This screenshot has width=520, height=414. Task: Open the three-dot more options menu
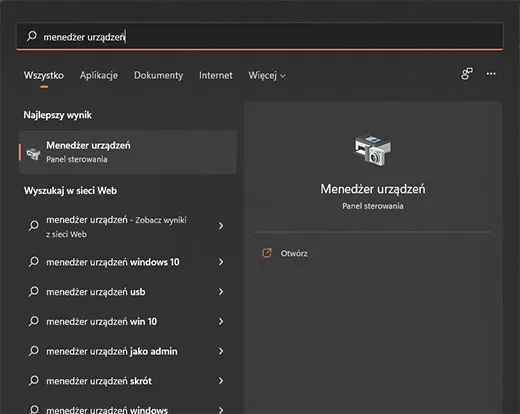[x=491, y=74]
